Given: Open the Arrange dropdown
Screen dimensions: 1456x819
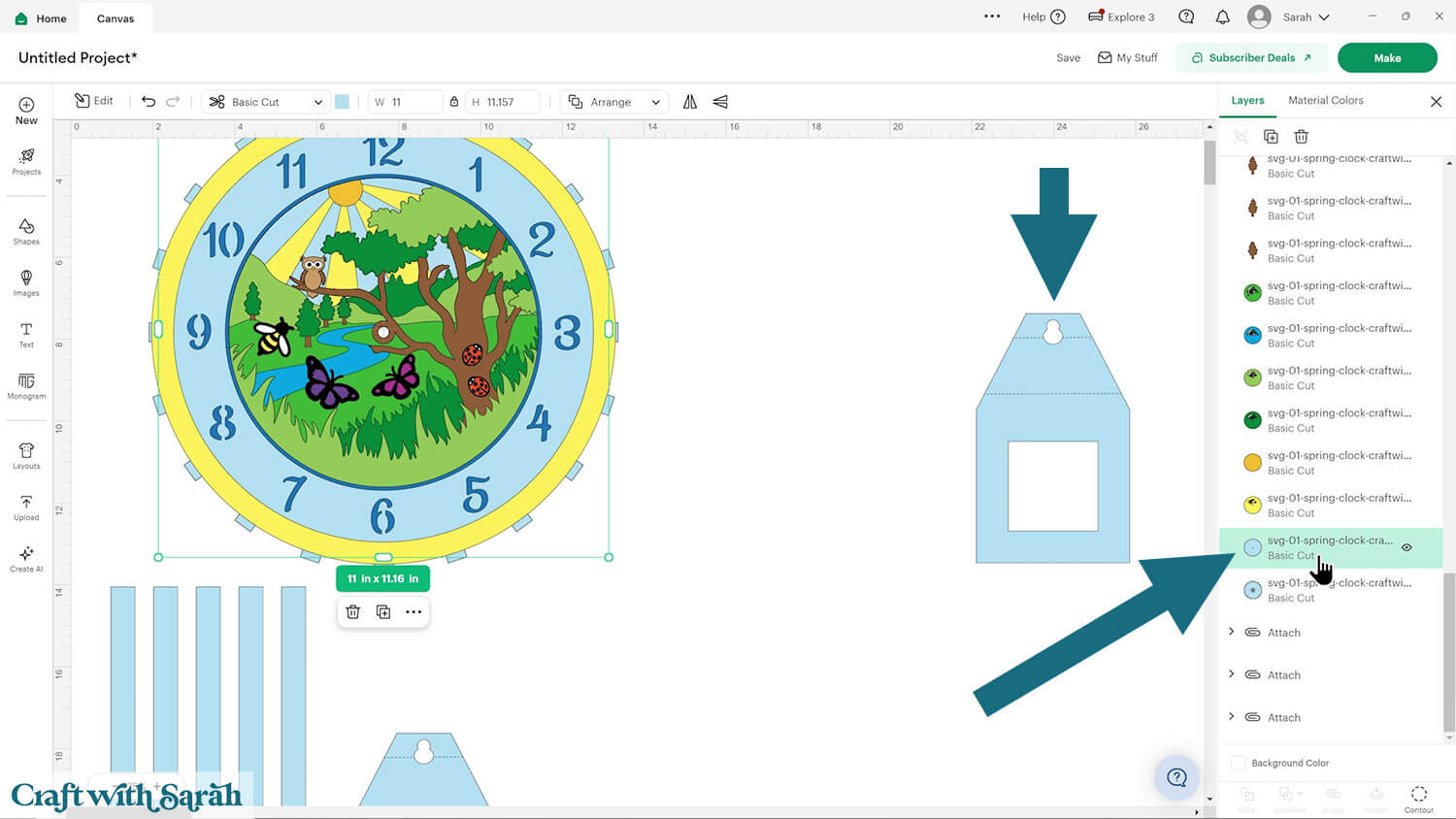Looking at the screenshot, I should tap(616, 102).
